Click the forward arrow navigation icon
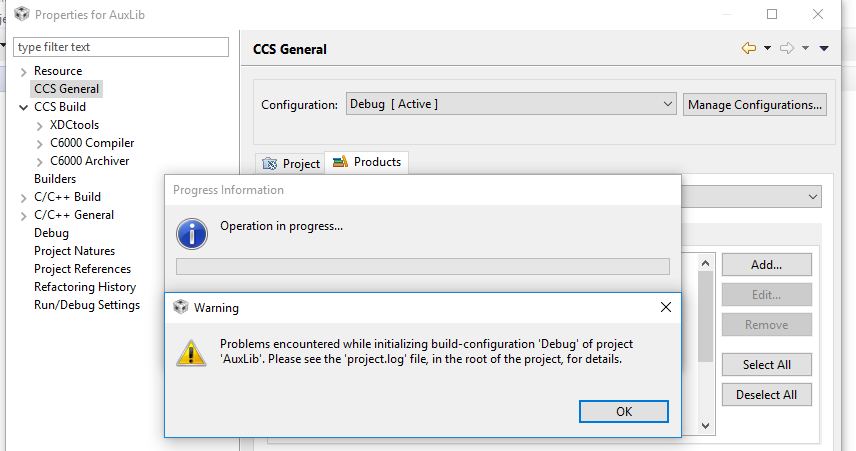Viewport: 856px width, 451px height. pos(787,48)
